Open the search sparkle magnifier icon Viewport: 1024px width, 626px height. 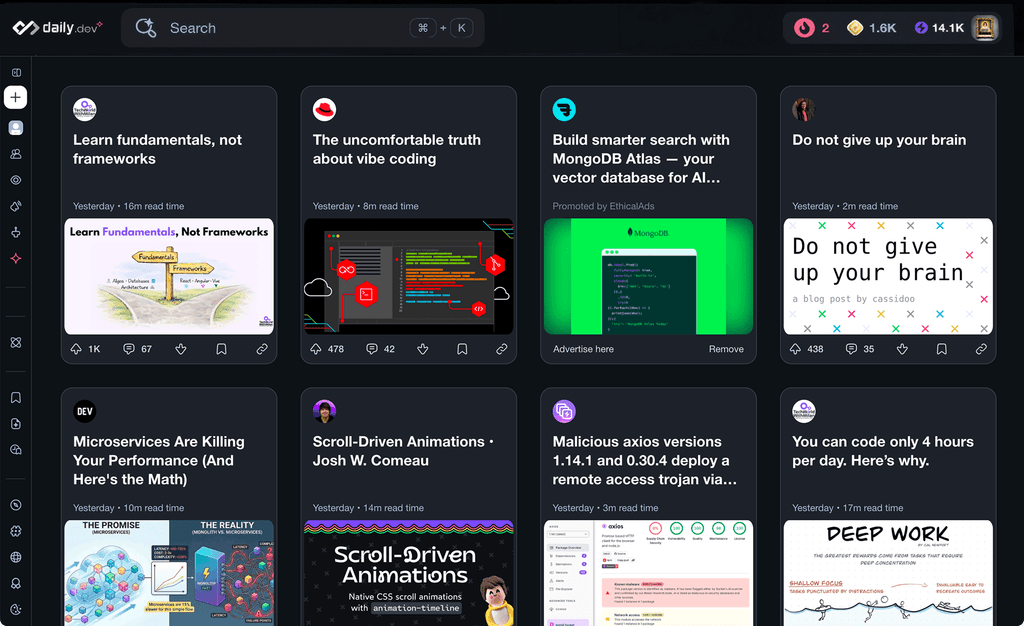tap(146, 27)
